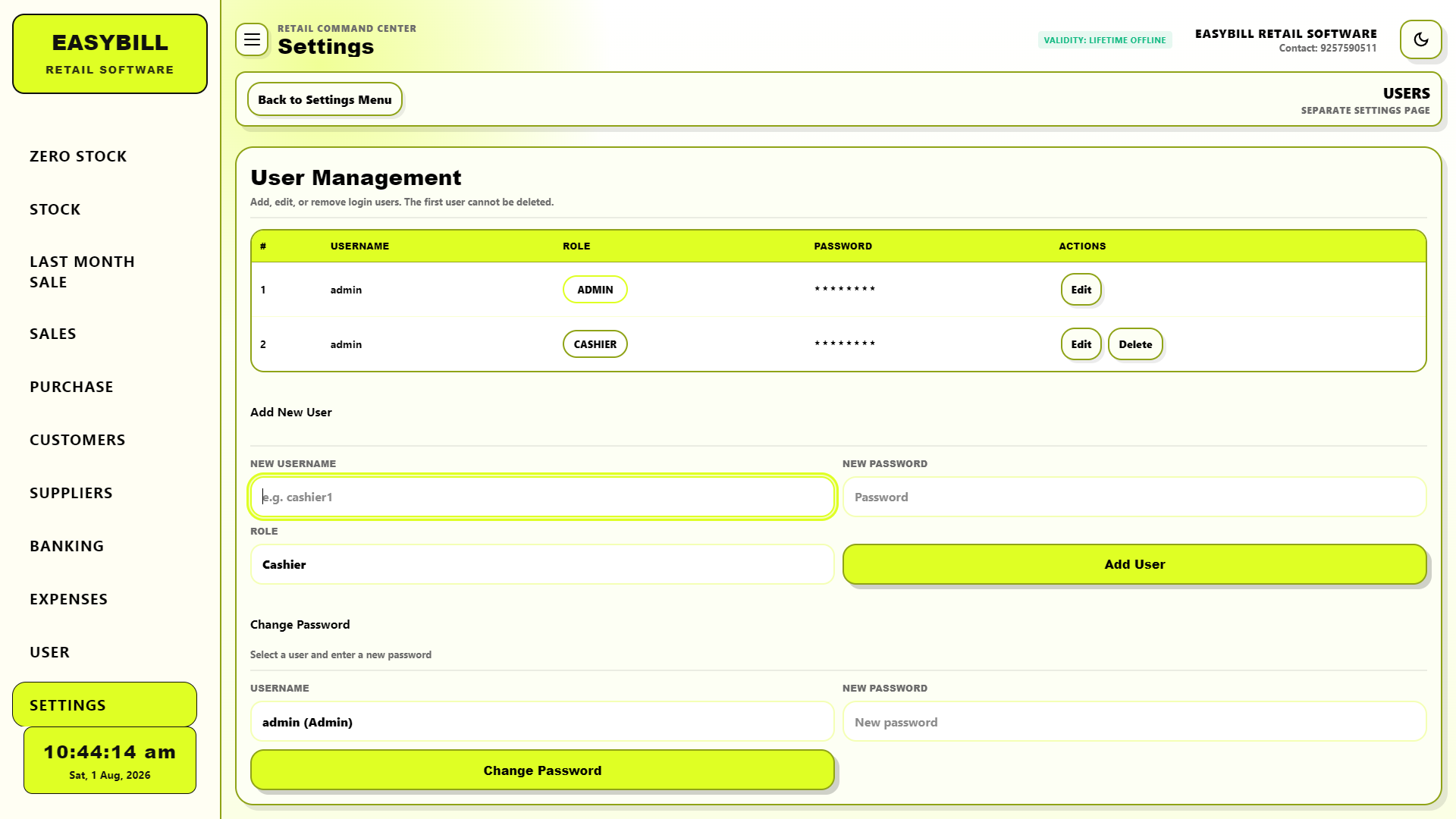Switch to dark mode with moon icon
The height and width of the screenshot is (819, 1456).
click(1421, 39)
